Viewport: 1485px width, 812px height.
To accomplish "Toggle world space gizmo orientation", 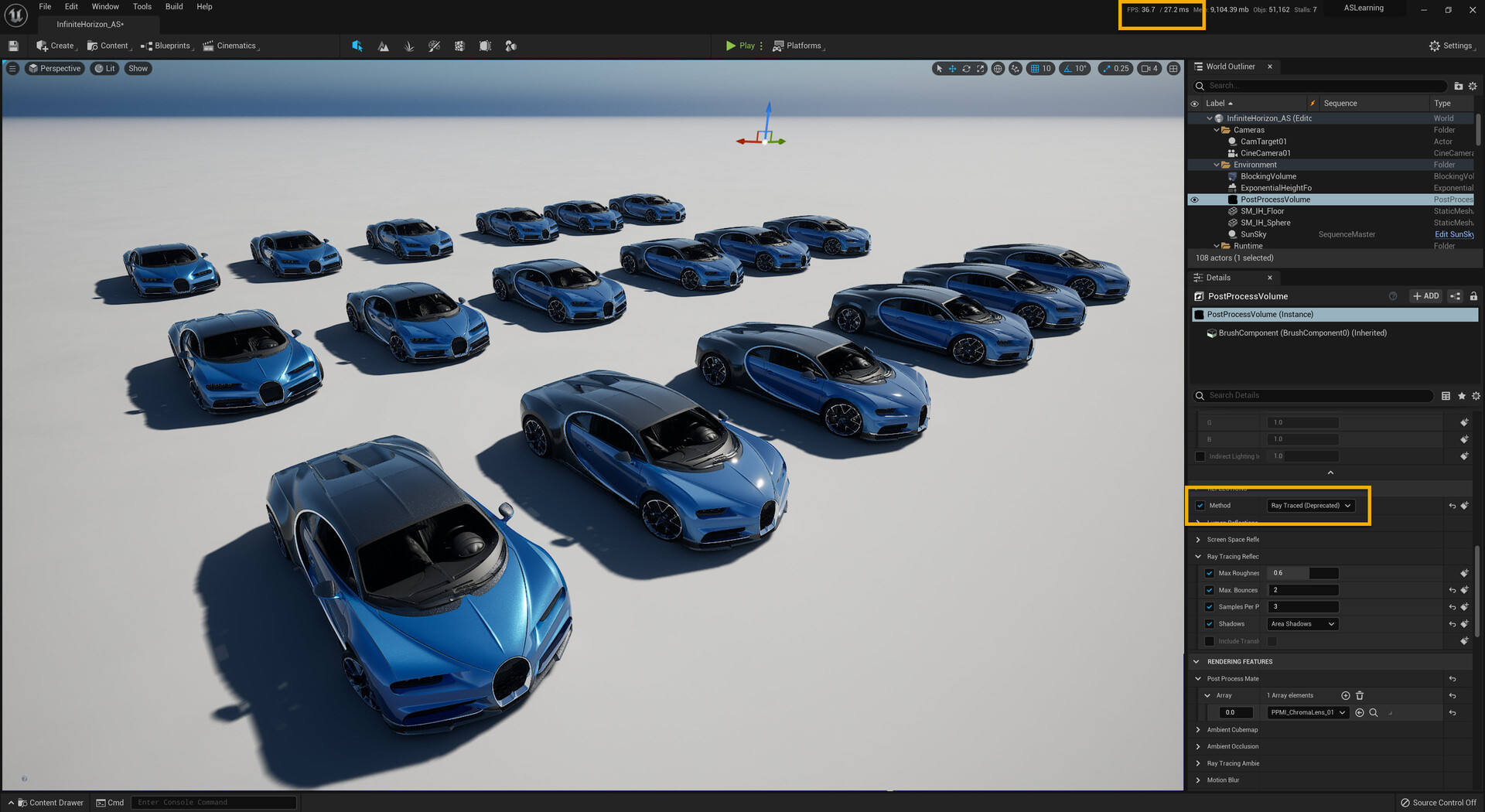I will point(999,69).
